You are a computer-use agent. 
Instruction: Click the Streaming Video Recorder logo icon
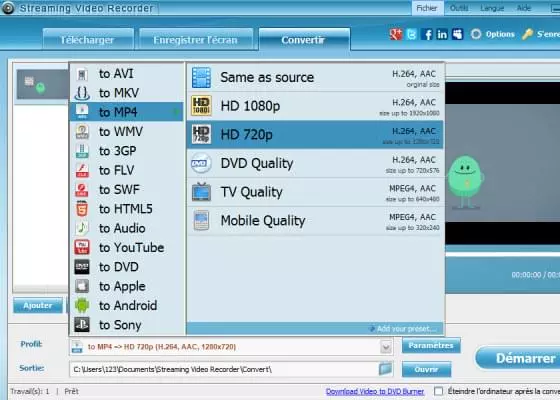point(8,8)
